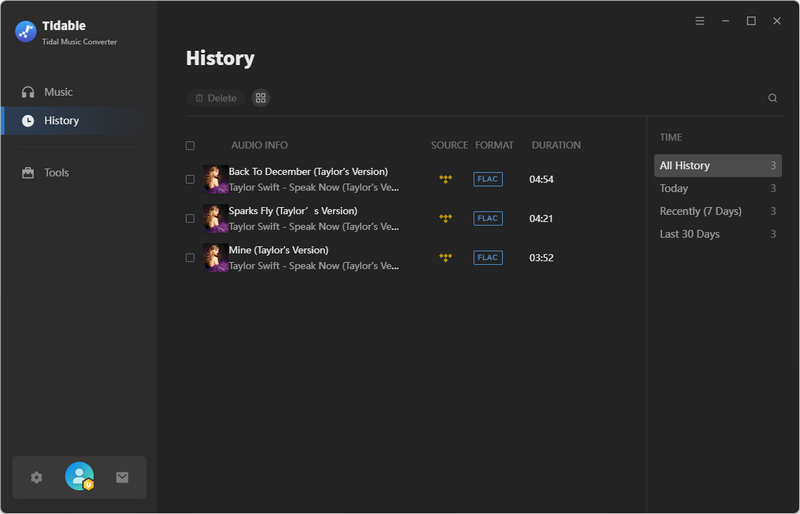Click the 04:54 duration value

(x=541, y=179)
